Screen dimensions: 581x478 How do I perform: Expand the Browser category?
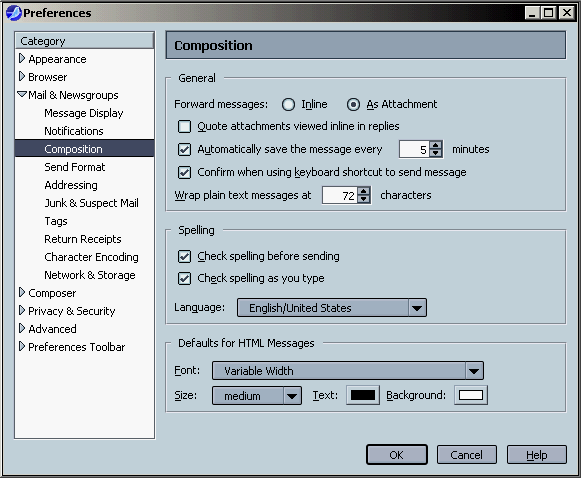tap(22, 76)
